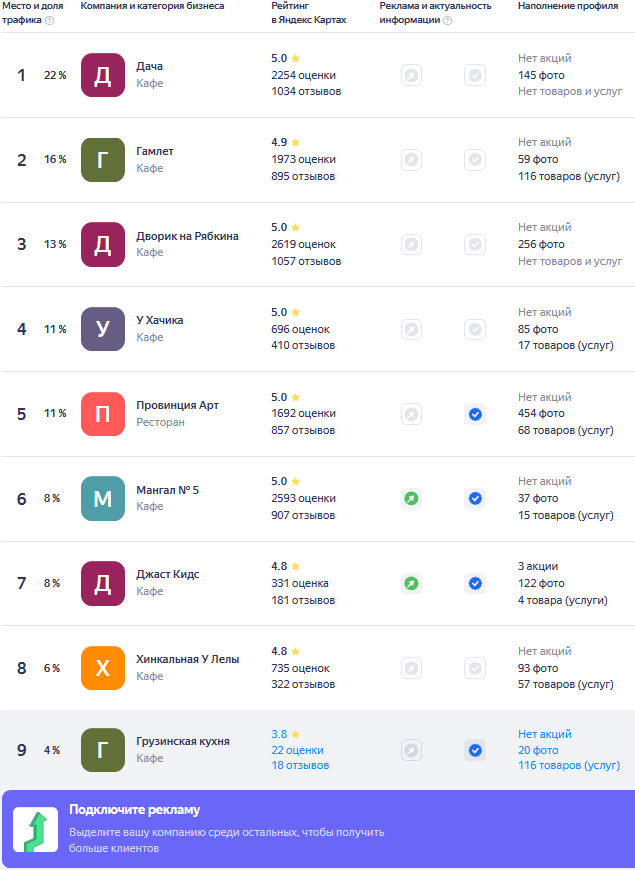
Task: Click the grey ad icon in Дача row
Action: click(x=411, y=75)
